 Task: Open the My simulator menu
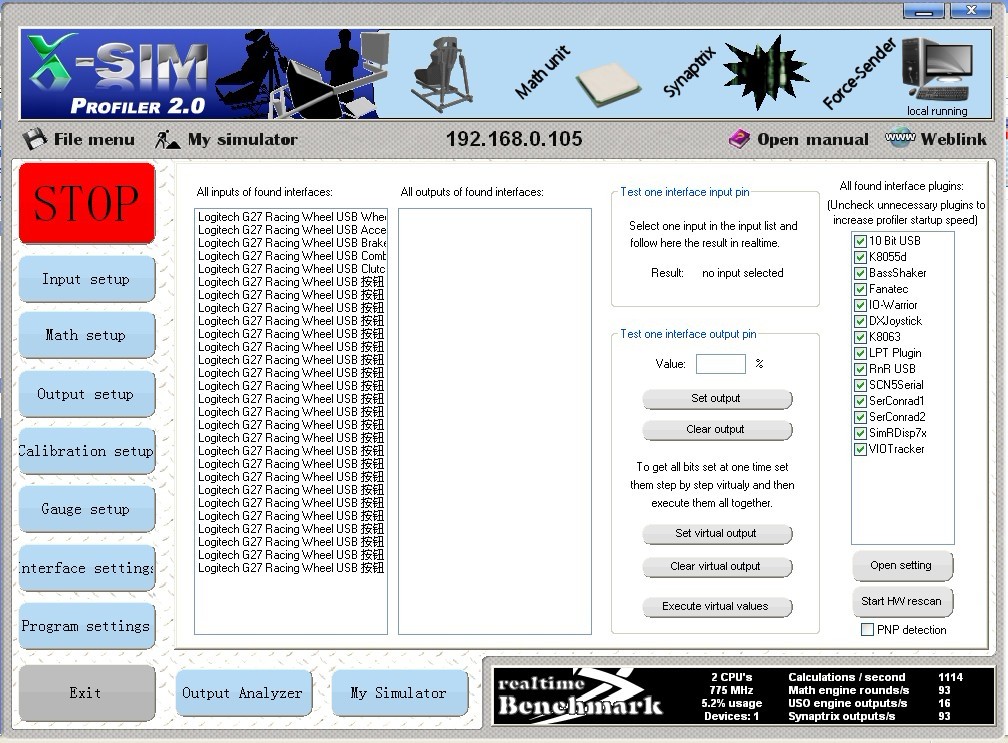pos(226,139)
